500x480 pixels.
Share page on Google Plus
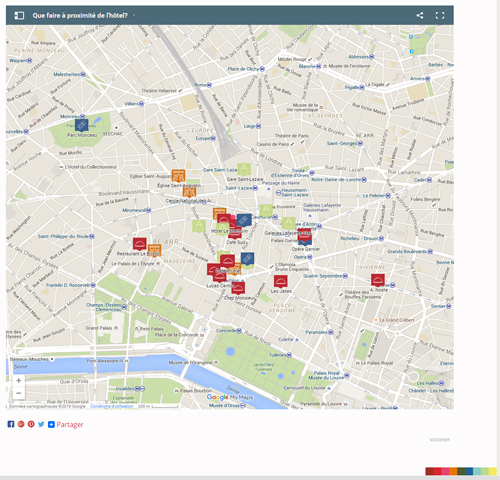click(x=21, y=424)
